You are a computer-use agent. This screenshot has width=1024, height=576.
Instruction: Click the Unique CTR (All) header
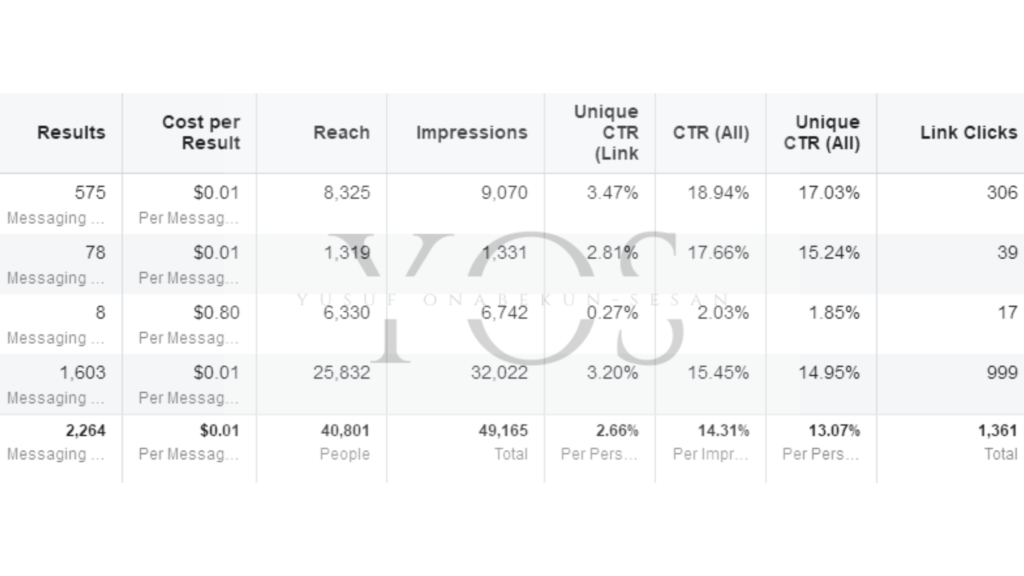822,133
